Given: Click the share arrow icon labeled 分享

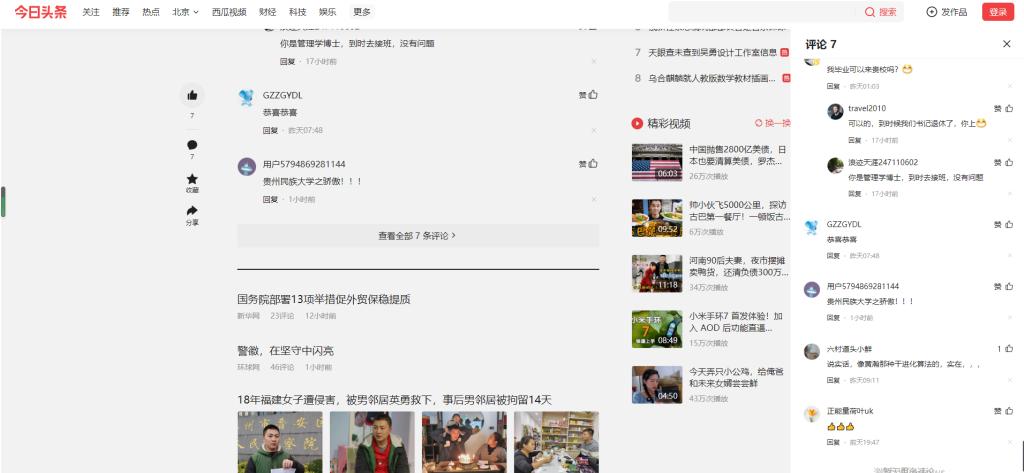Looking at the screenshot, I should pos(192,211).
